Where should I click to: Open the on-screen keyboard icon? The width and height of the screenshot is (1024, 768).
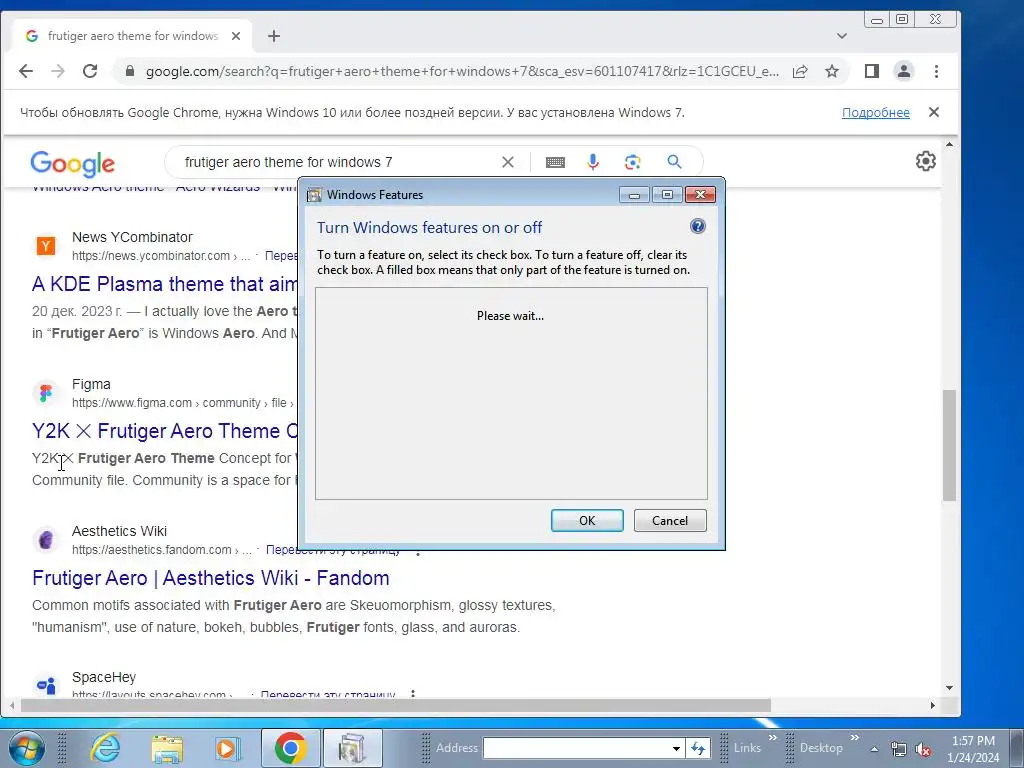pos(555,162)
